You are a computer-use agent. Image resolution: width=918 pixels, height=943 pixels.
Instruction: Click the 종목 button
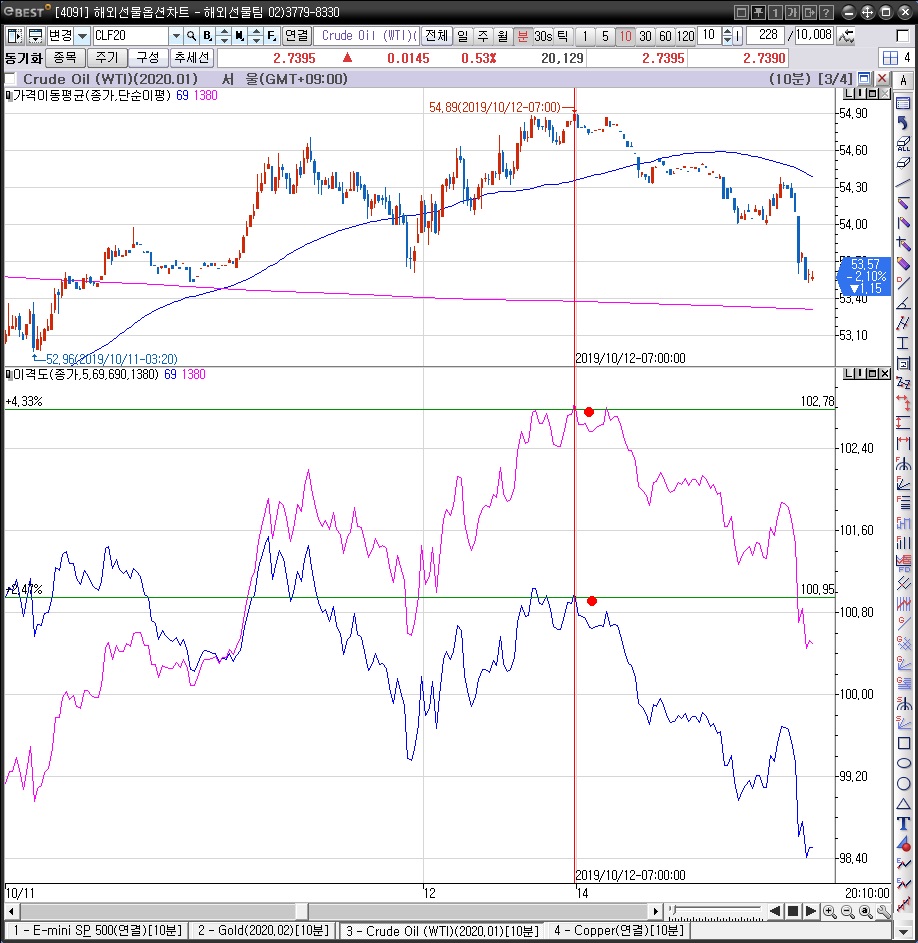64,57
